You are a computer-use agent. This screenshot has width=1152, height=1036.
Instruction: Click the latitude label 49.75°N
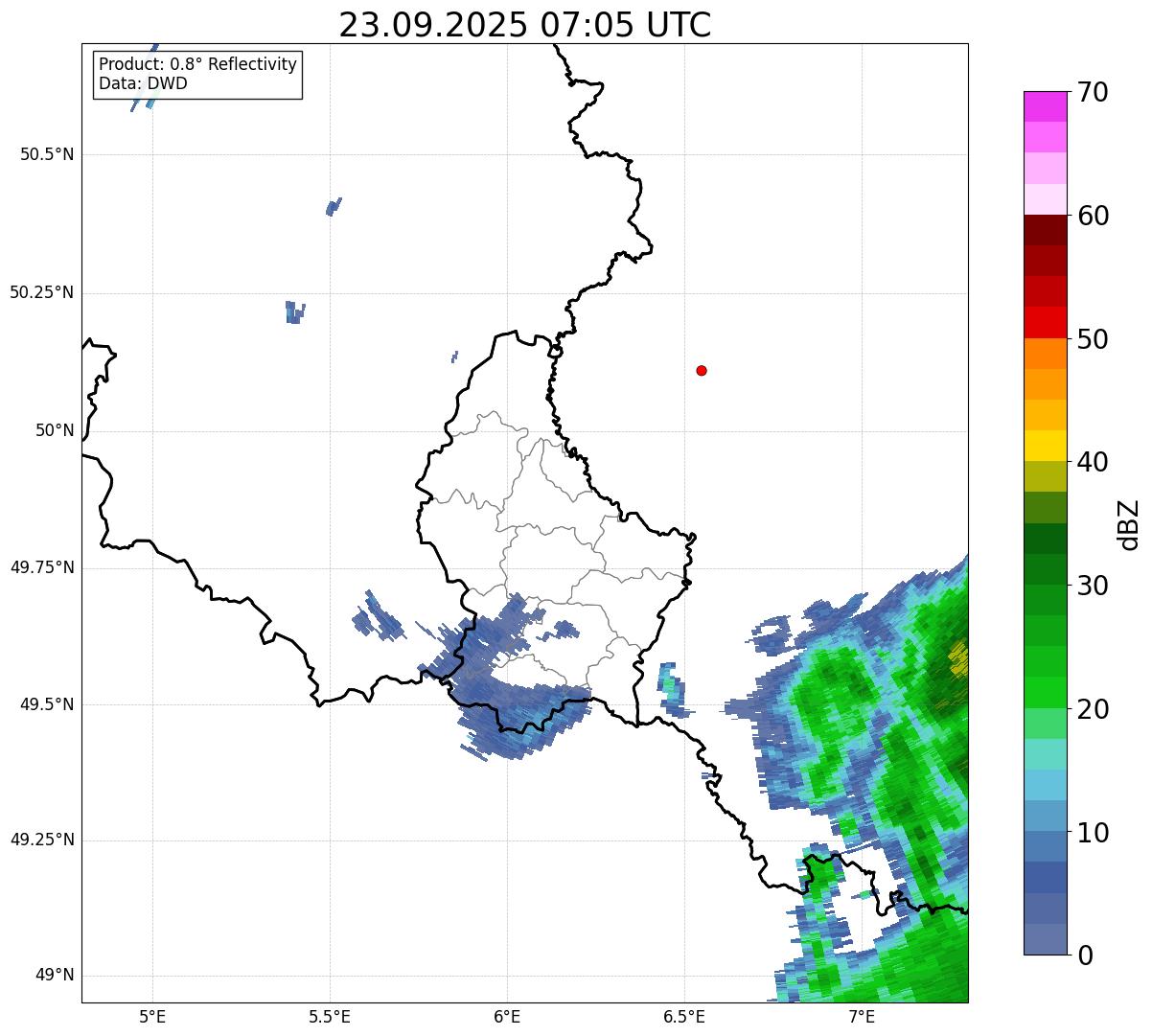pos(42,567)
